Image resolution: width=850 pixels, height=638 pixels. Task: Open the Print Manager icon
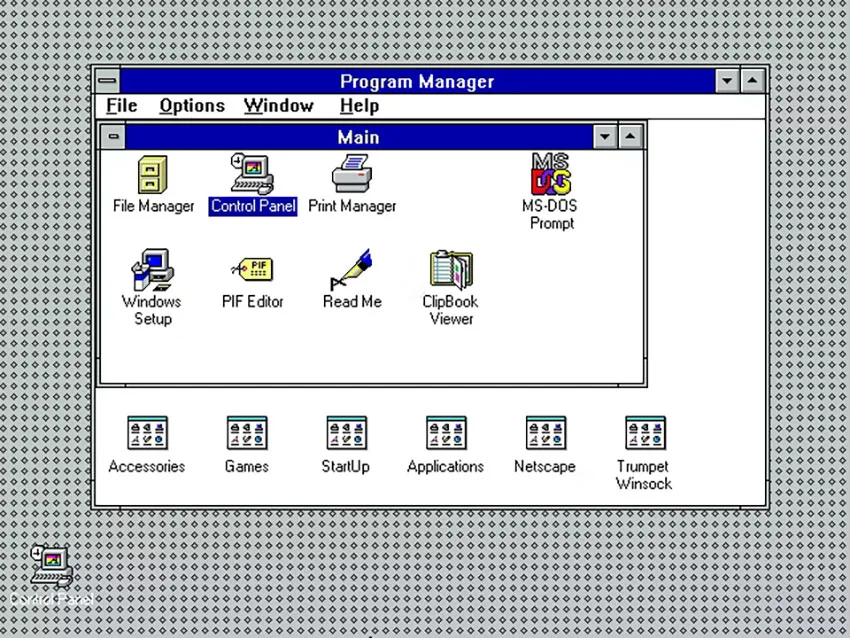tap(352, 173)
